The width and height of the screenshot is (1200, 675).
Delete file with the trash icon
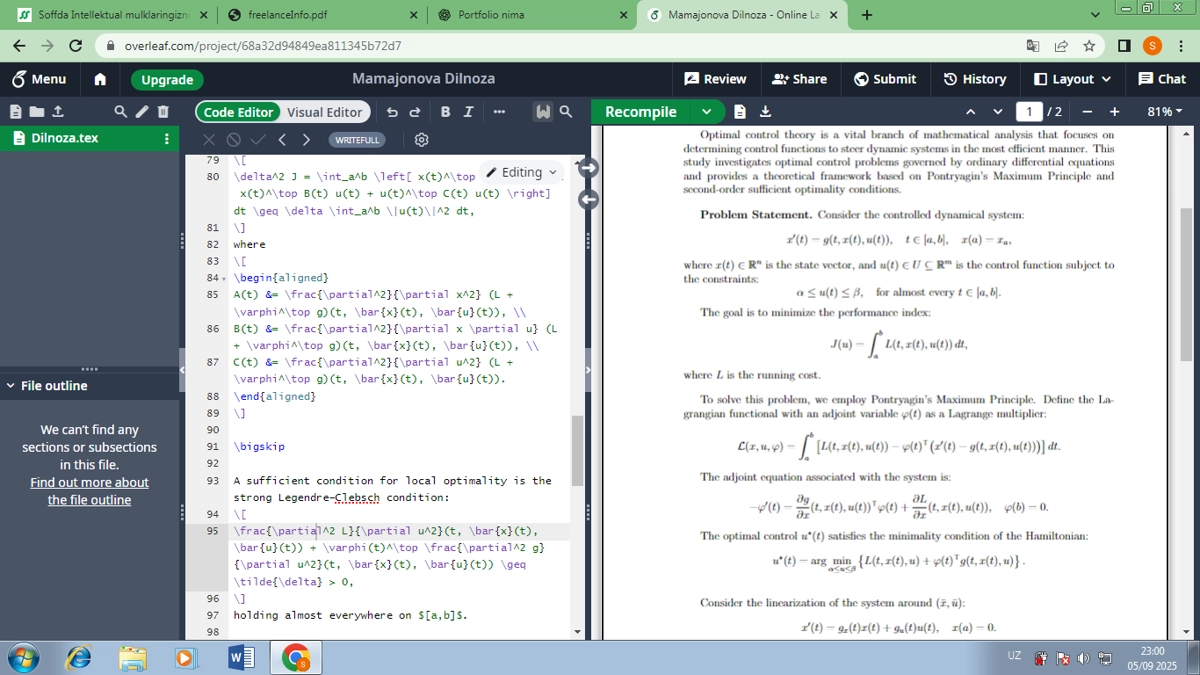163,112
